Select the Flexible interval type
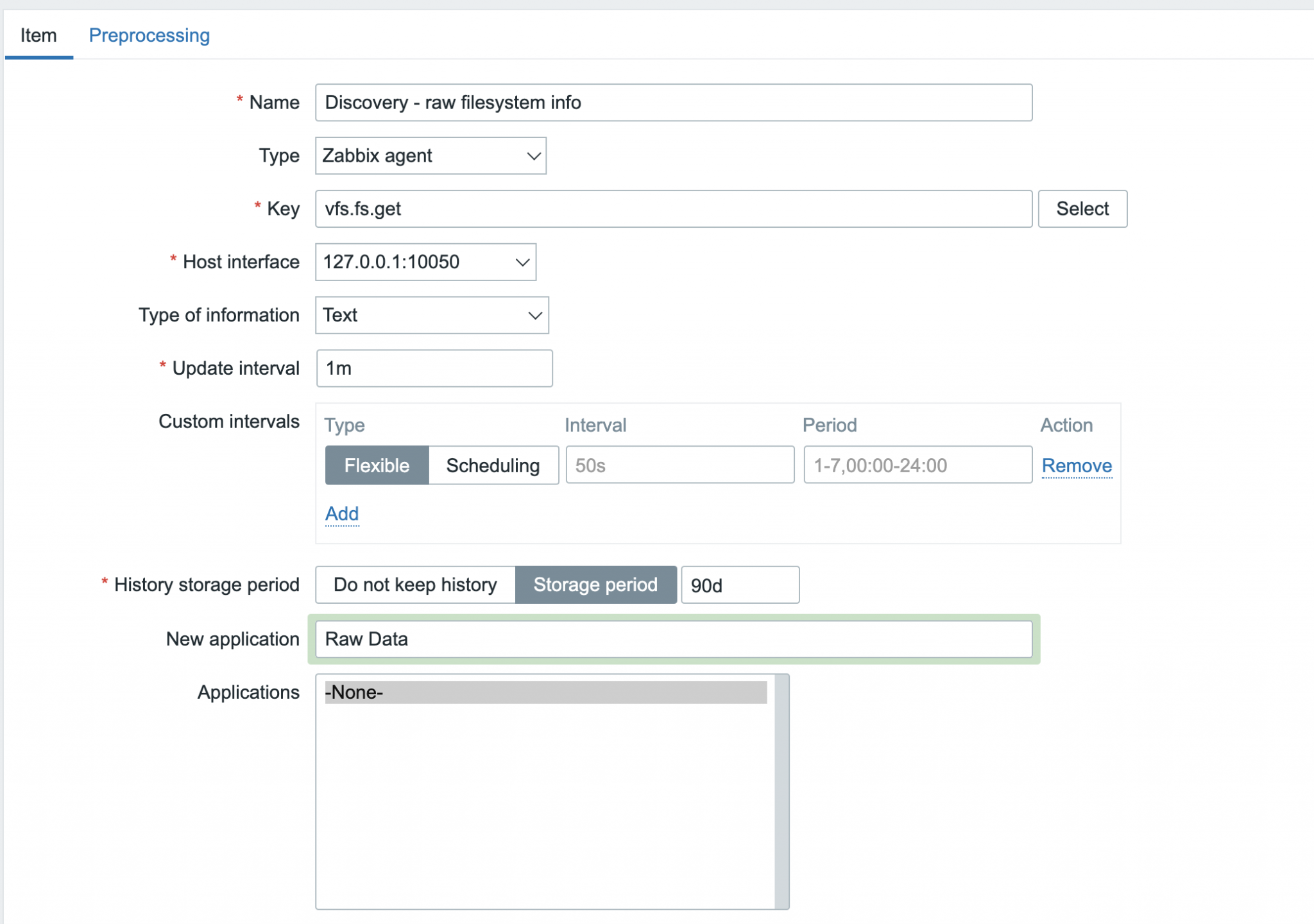This screenshot has width=1314, height=924. 376,465
